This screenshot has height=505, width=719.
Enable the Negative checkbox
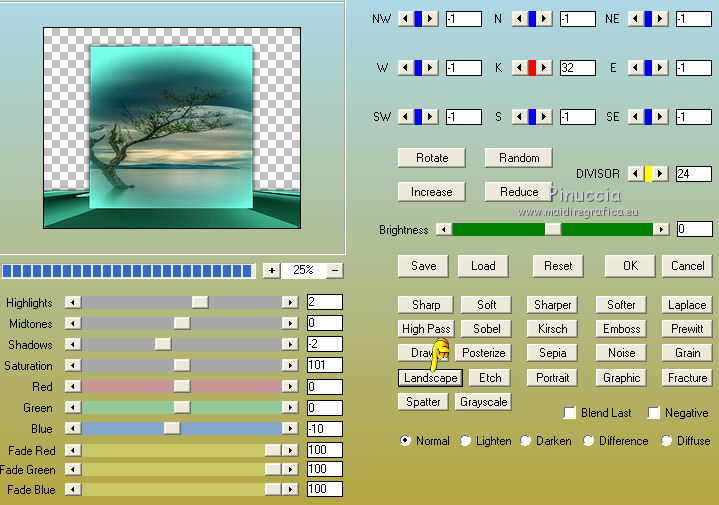(x=653, y=413)
